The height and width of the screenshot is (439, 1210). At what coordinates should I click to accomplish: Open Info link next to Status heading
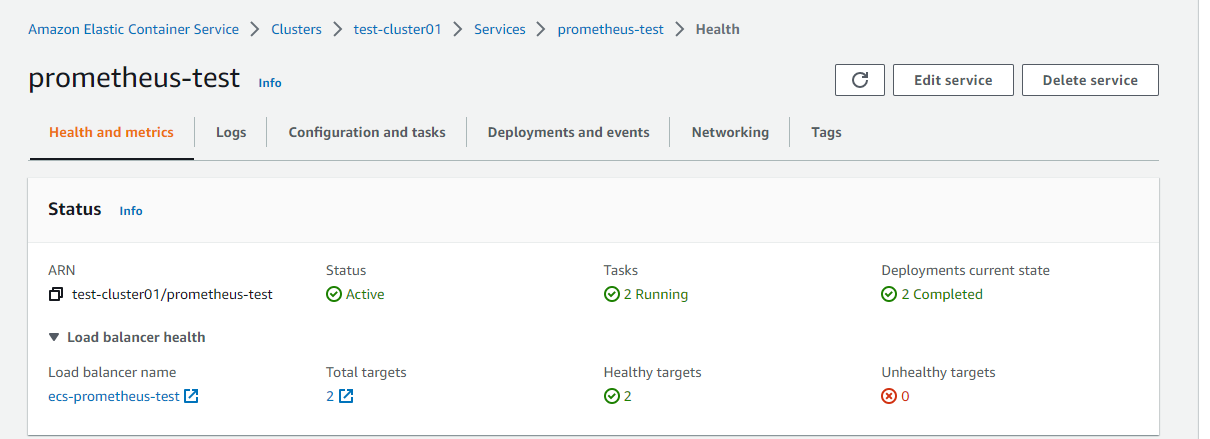(131, 211)
